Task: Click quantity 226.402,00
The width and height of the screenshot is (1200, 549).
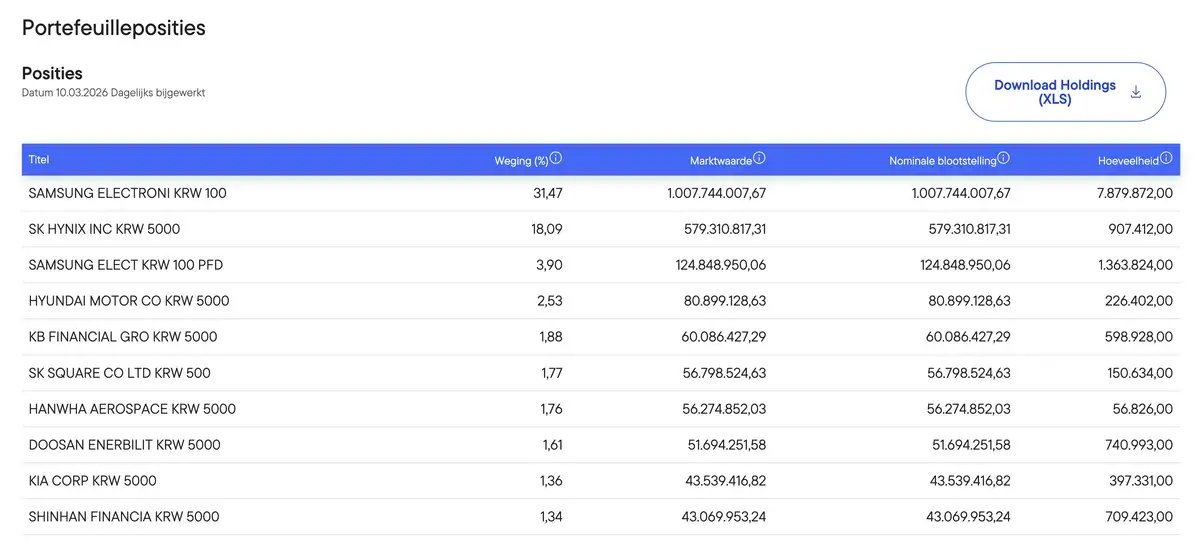Action: pos(1140,301)
